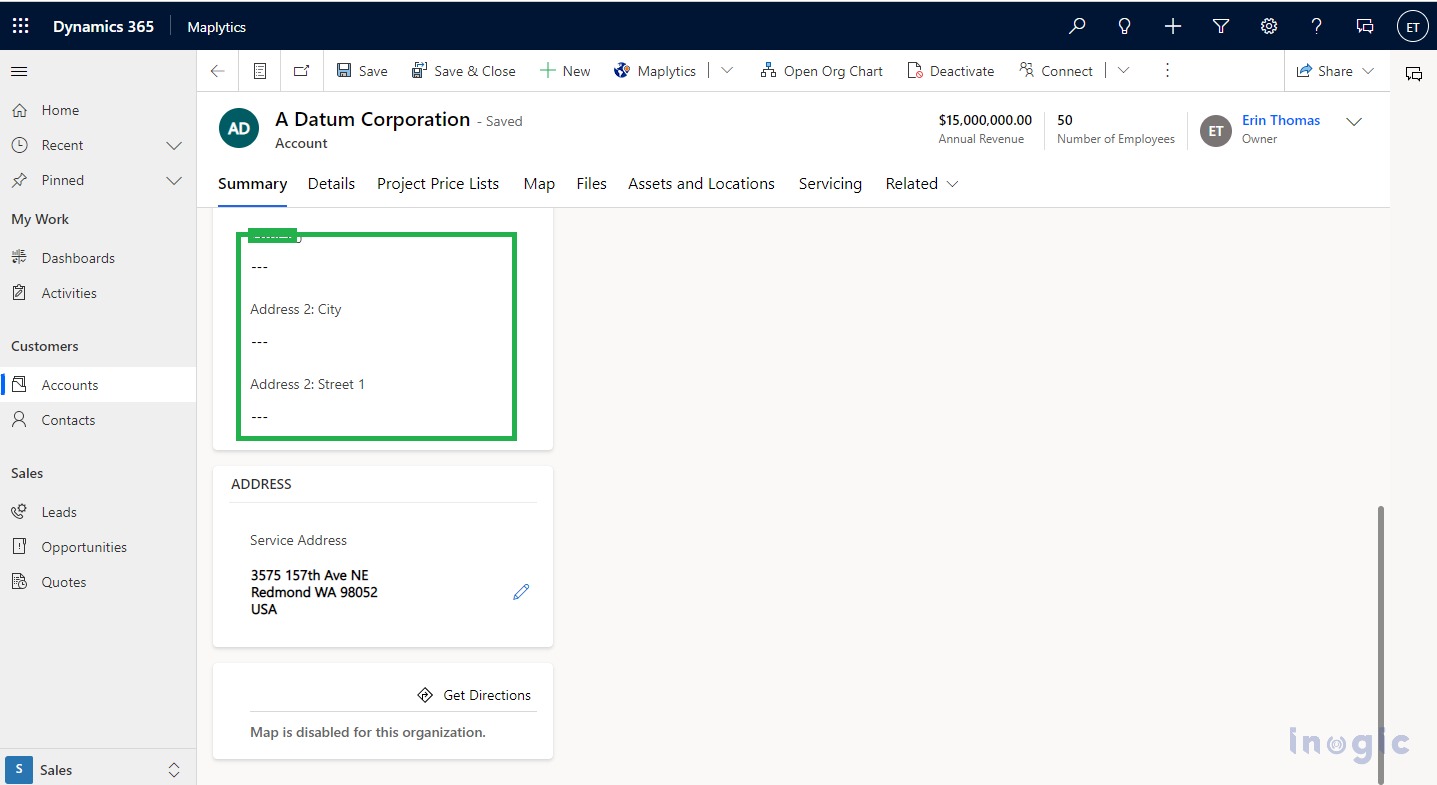This screenshot has height=785, width=1437.
Task: Open the chat bubbles icon in header
Action: (x=1365, y=27)
